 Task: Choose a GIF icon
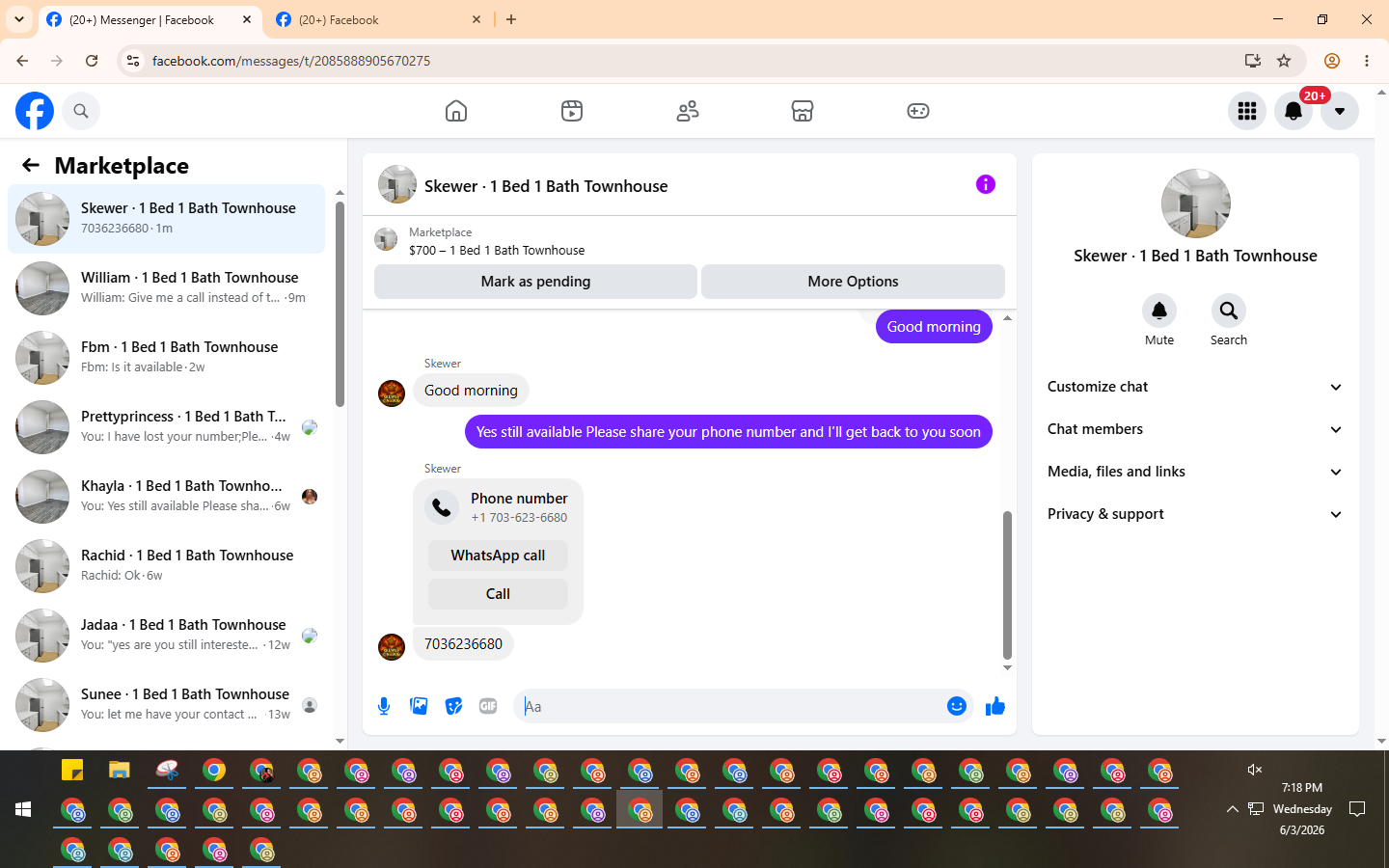coord(488,706)
